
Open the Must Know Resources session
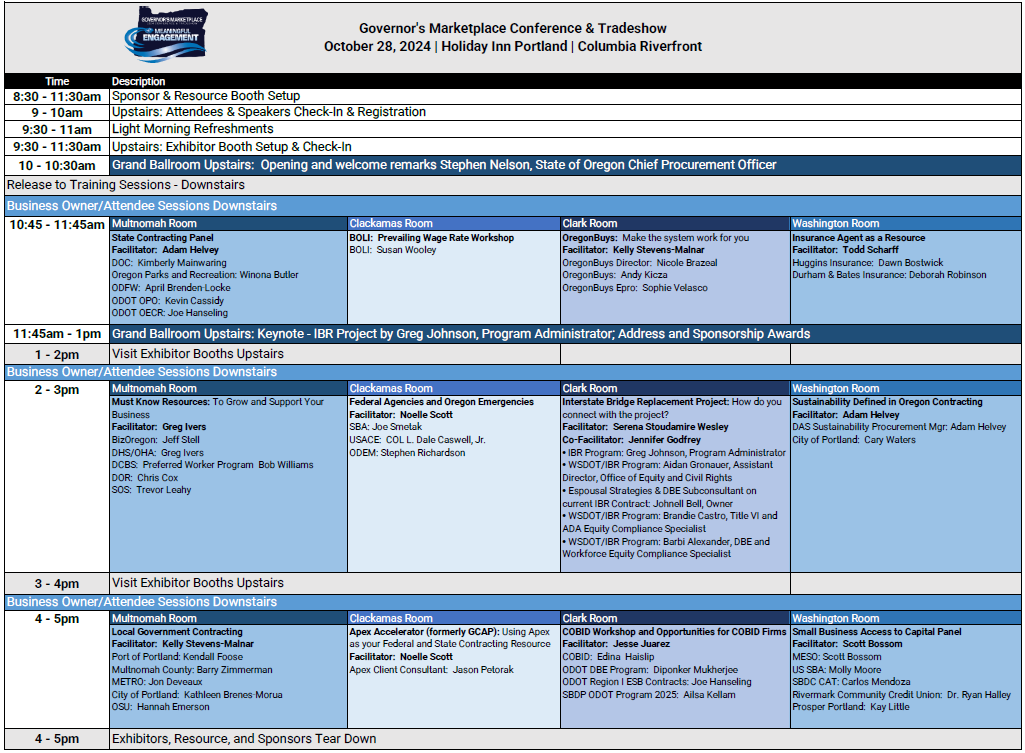click(217, 402)
